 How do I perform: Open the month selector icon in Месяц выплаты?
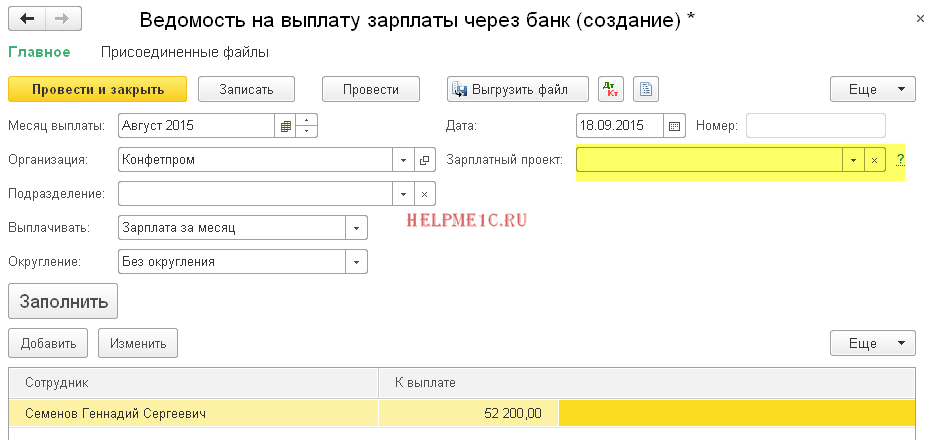(x=285, y=126)
